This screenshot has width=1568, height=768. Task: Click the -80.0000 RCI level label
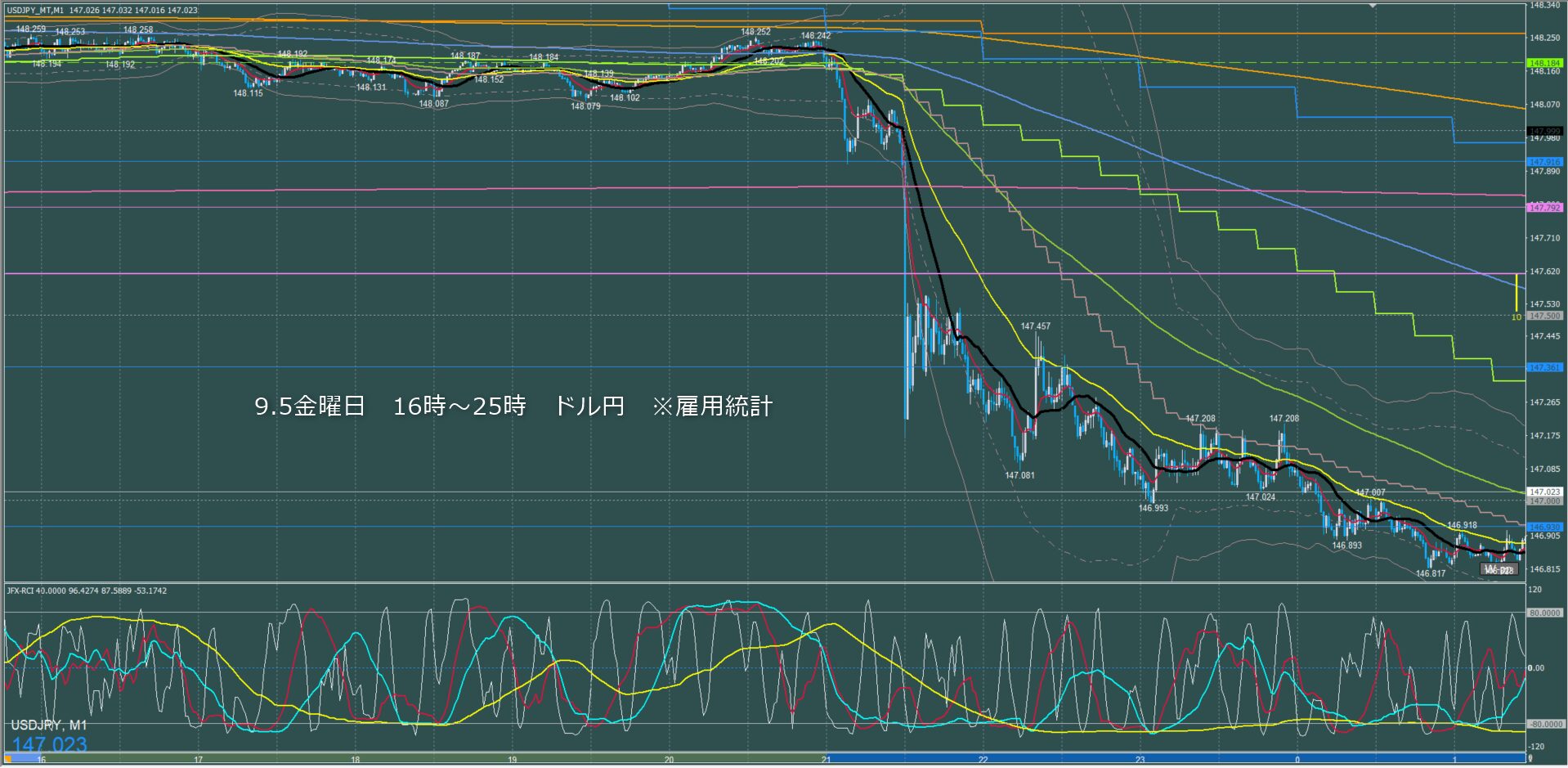1544,724
